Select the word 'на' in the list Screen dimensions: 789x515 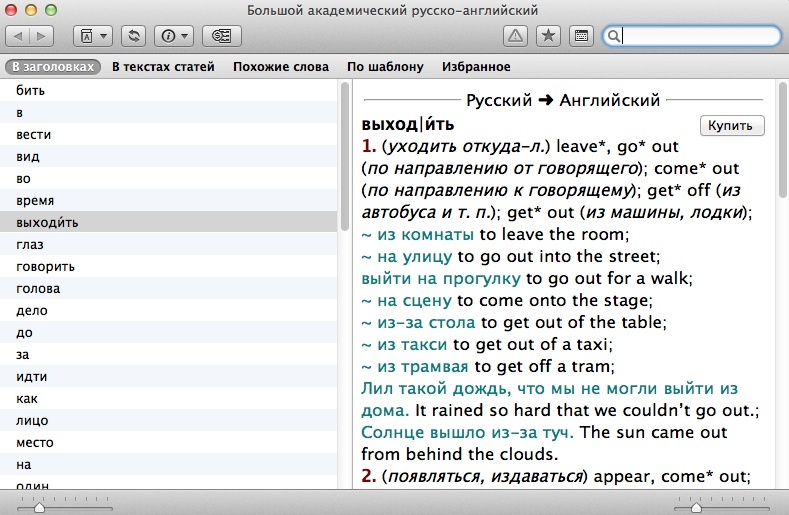pos(169,464)
